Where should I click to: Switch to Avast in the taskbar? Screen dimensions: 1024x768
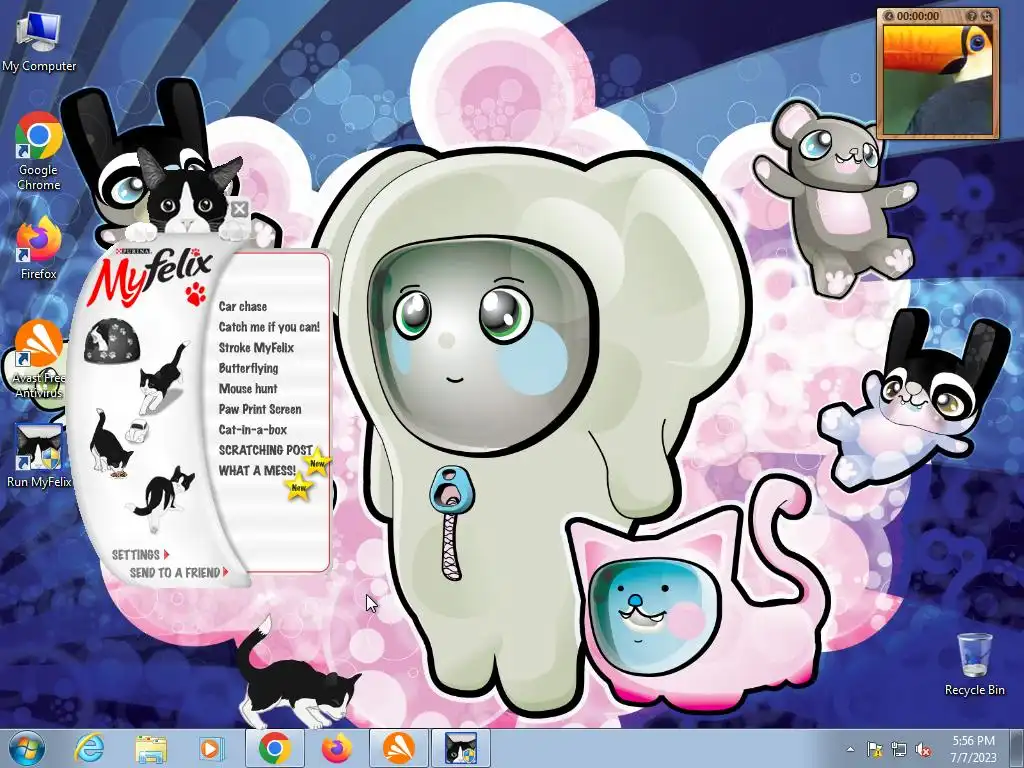[398, 748]
